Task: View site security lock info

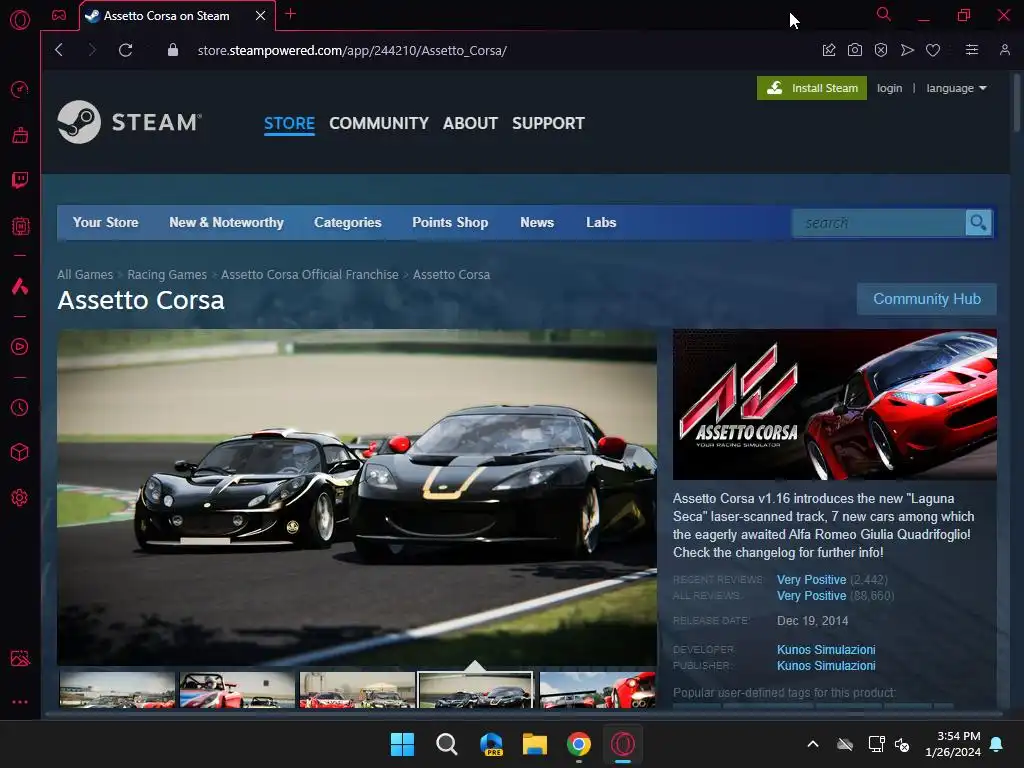Action: (172, 50)
